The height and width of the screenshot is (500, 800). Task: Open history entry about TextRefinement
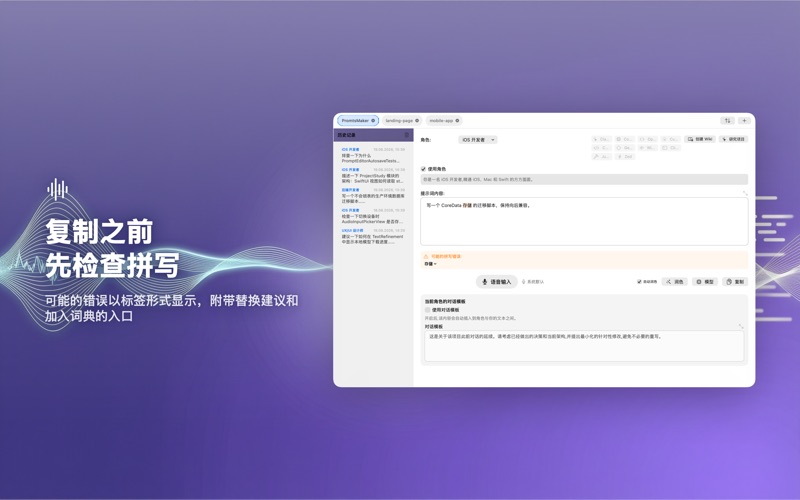[x=373, y=237]
